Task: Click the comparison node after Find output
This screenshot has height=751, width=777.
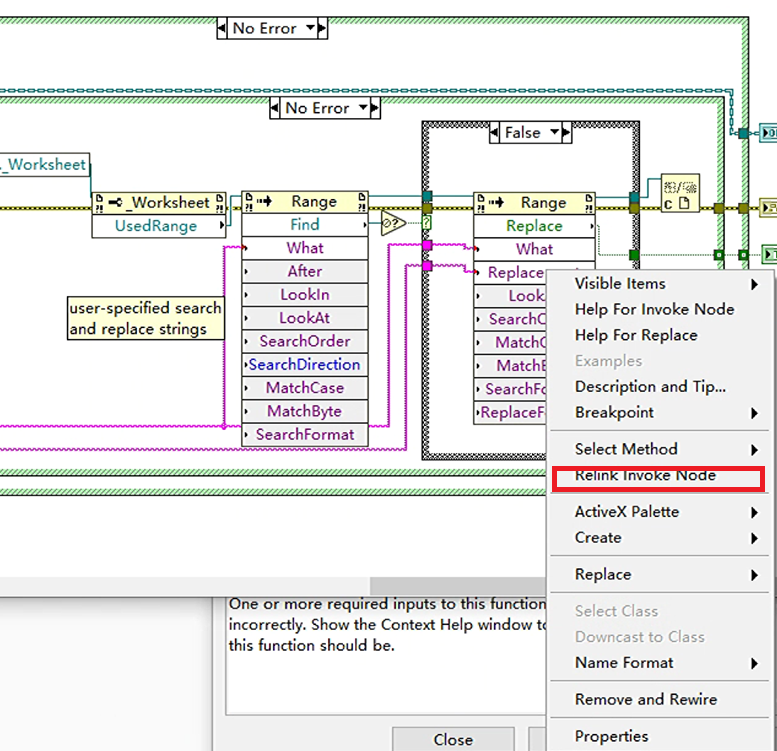Action: 393,225
